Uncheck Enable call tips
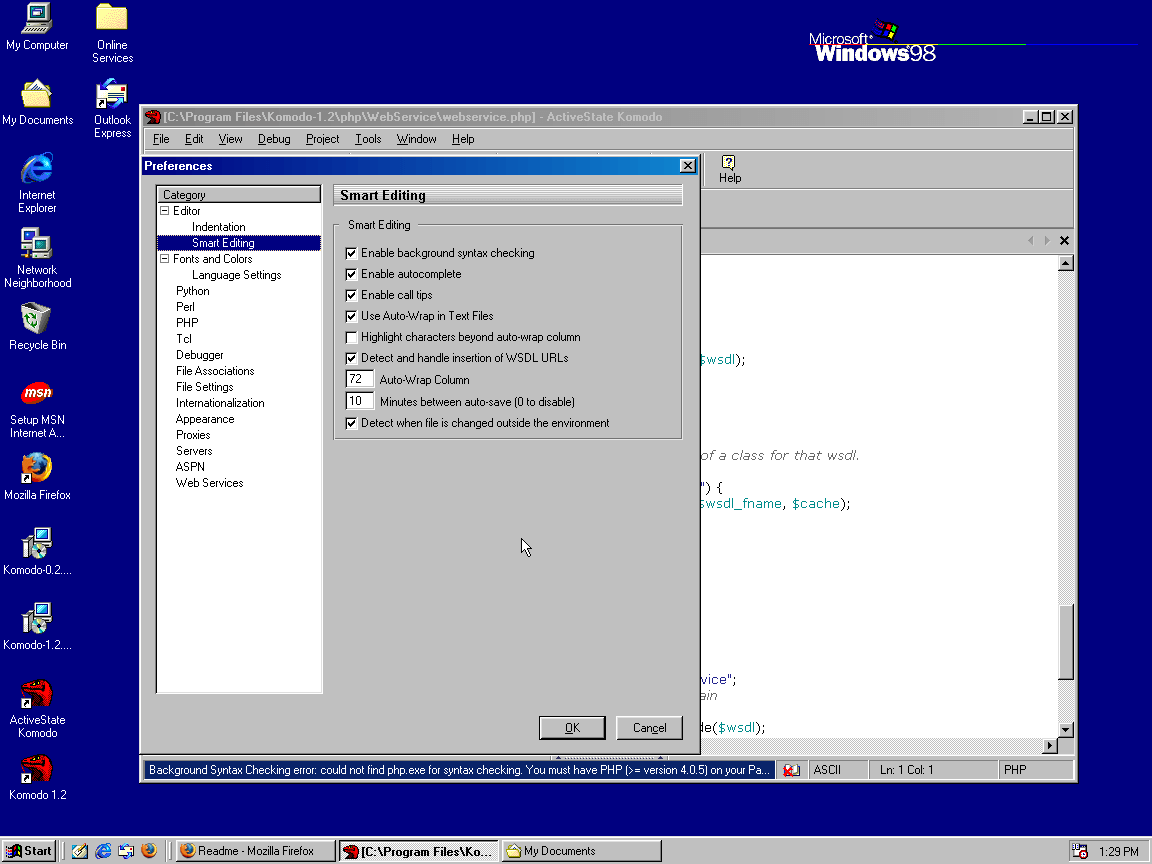This screenshot has width=1152, height=864. point(351,295)
